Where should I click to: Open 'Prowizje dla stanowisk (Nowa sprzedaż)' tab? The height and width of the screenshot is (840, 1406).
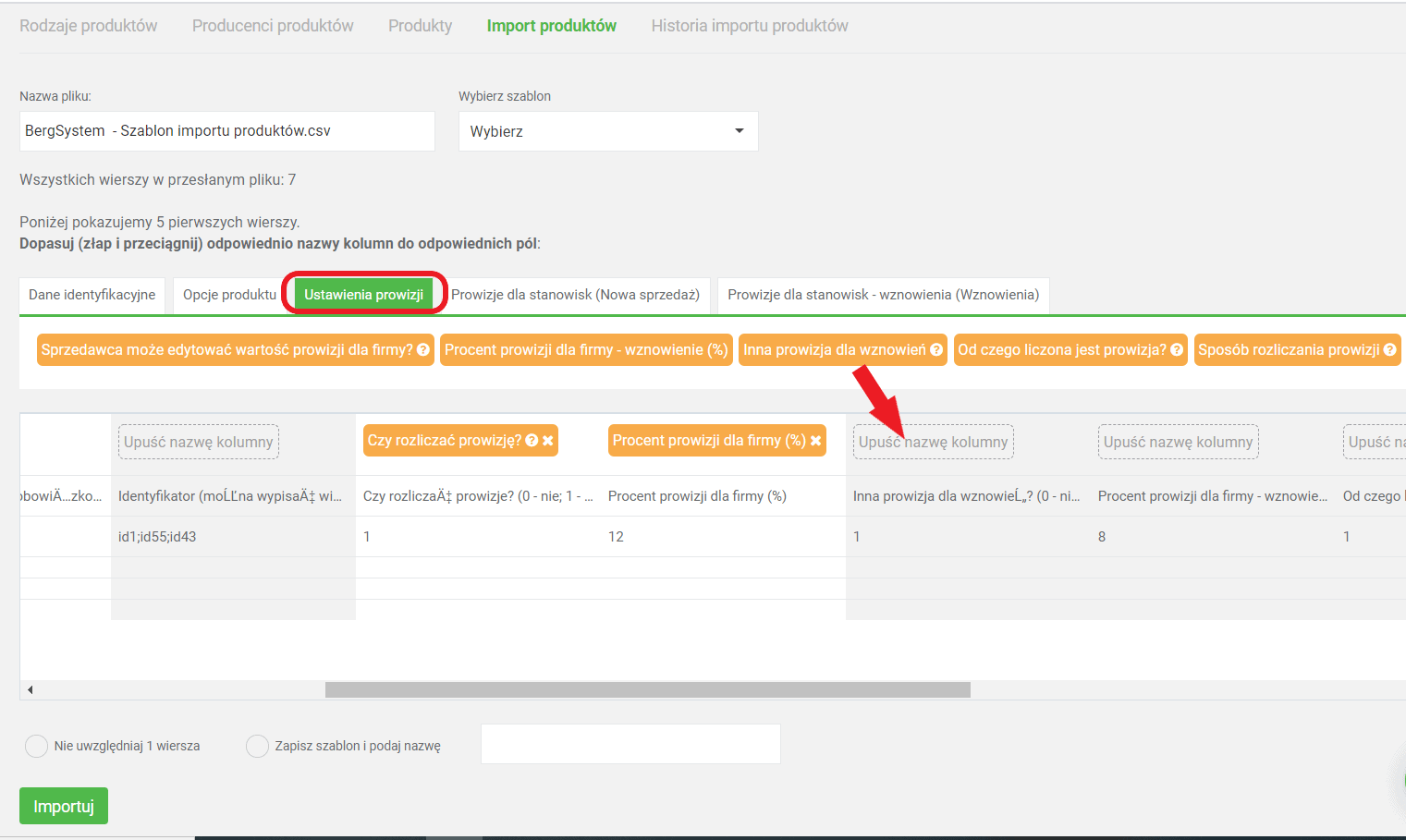point(575,295)
